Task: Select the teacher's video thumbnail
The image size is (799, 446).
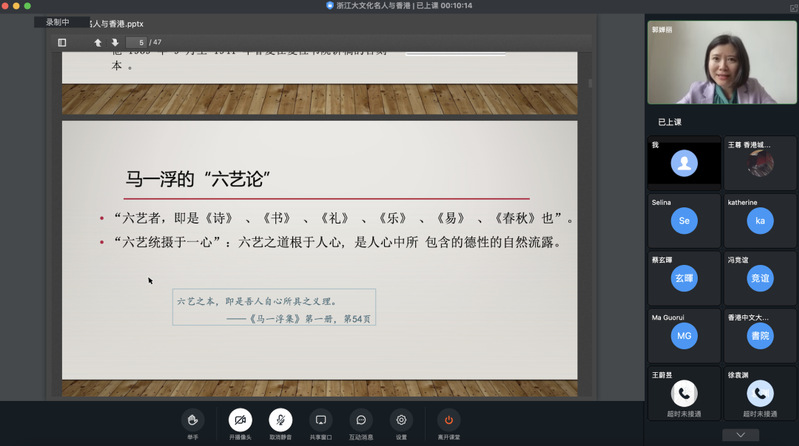Action: click(x=721, y=62)
